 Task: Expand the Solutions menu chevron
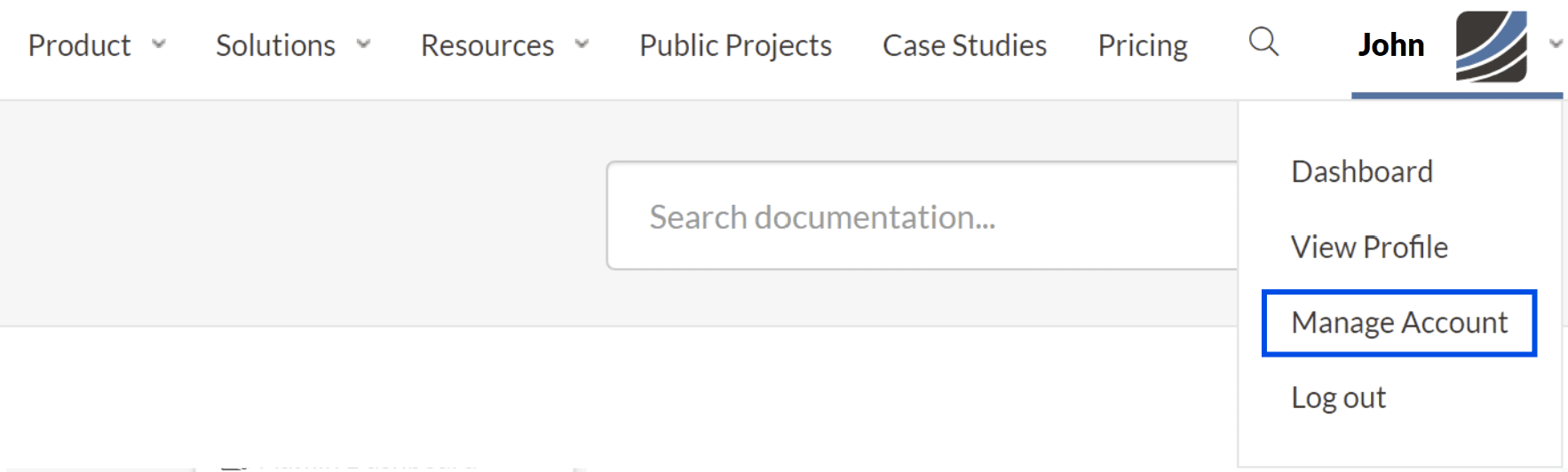point(363,43)
